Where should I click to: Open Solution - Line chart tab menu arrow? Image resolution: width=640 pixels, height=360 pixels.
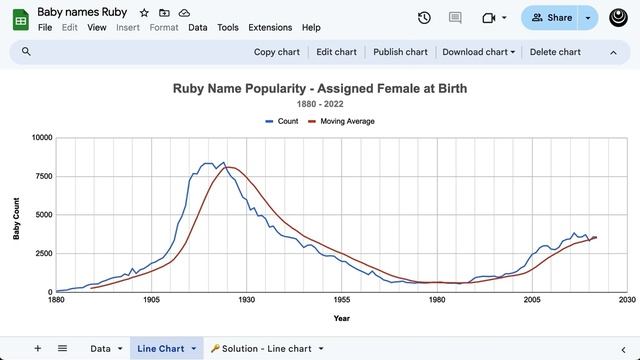tap(321, 349)
